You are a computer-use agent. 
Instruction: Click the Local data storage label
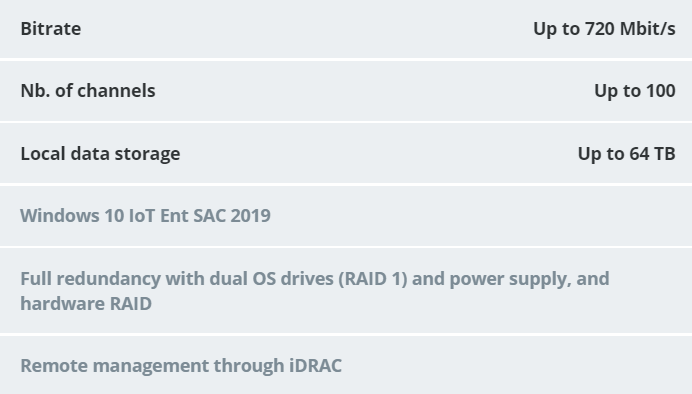(x=100, y=154)
